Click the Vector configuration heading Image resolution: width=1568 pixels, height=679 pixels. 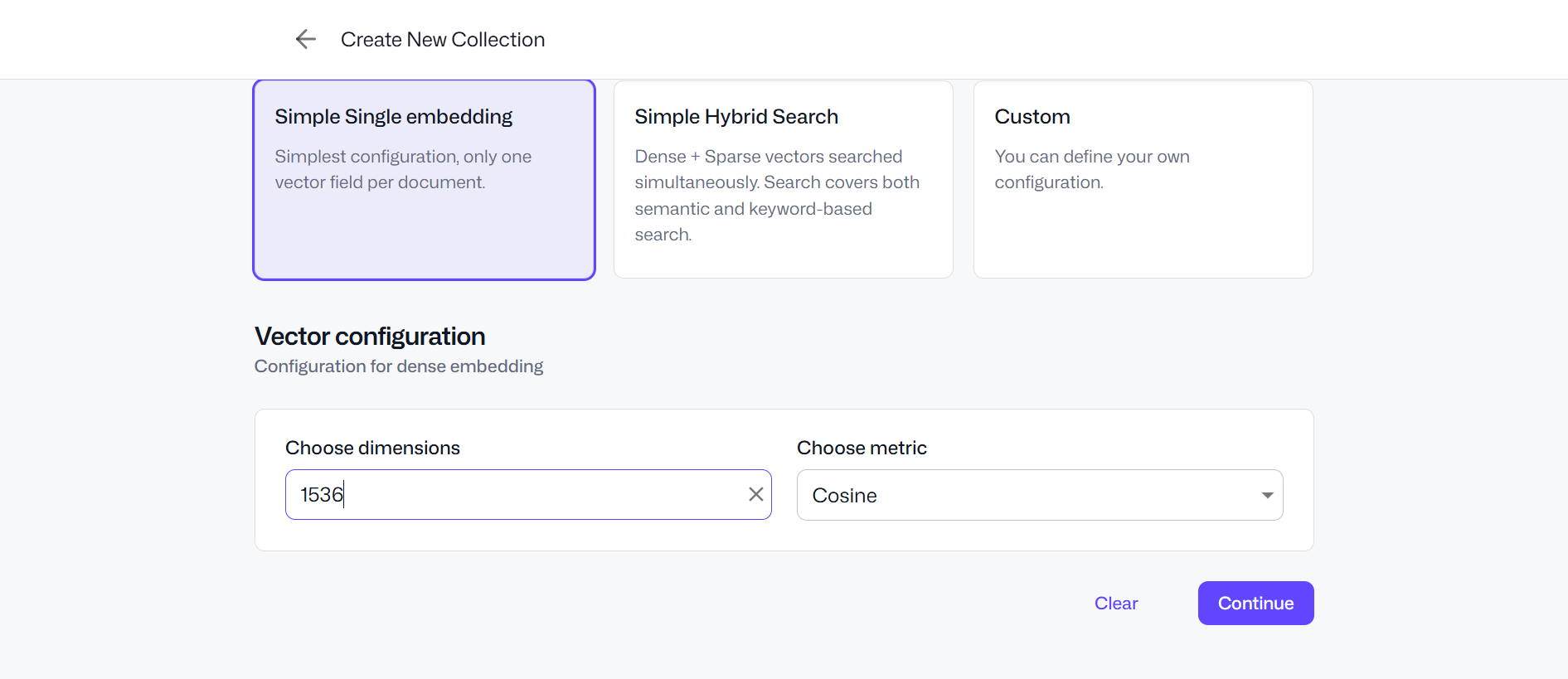(x=370, y=337)
